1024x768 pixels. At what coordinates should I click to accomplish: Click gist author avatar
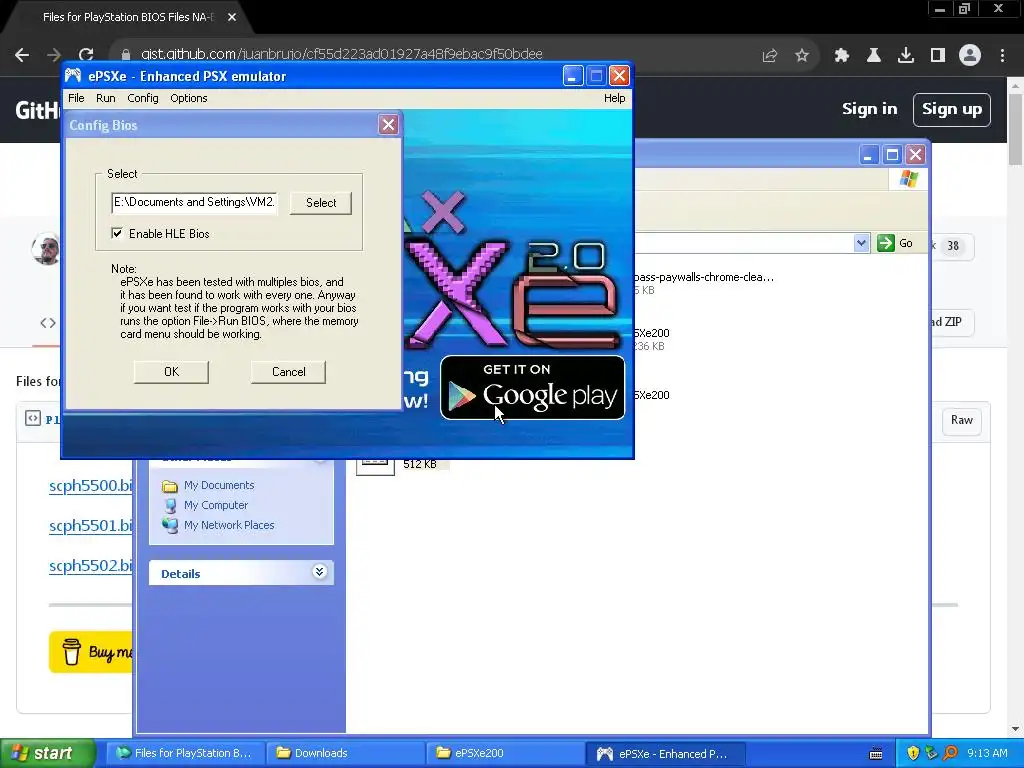point(46,248)
